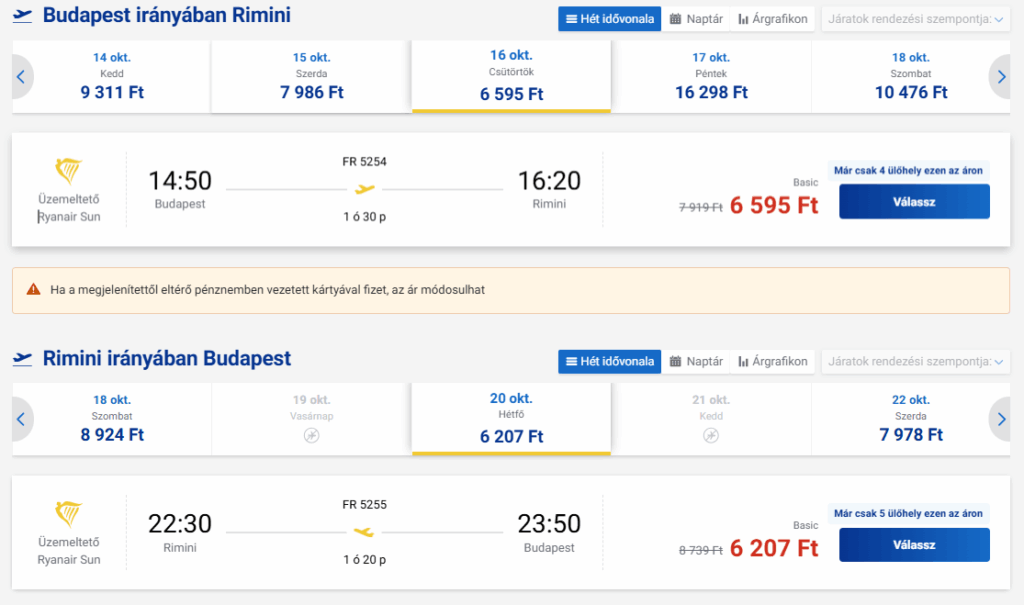
Task: Click the warning triangle in the currency notice
Action: [x=32, y=290]
